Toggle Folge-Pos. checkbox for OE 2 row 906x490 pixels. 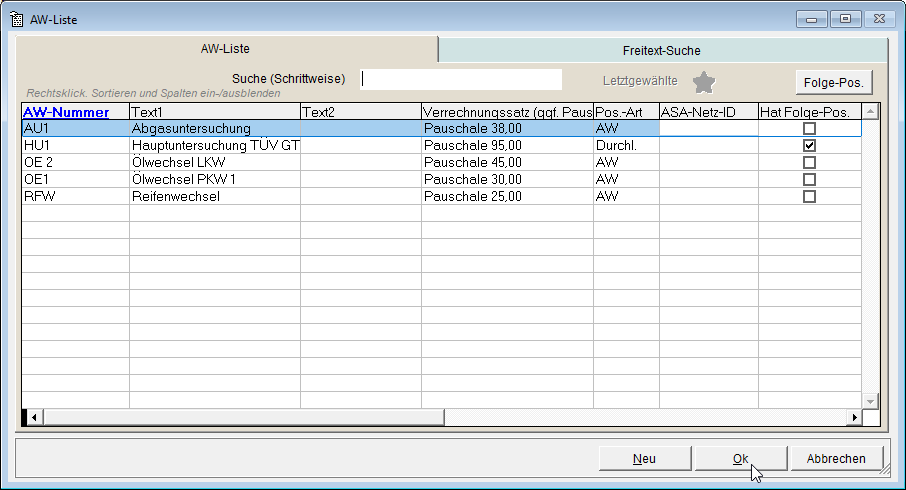(810, 162)
